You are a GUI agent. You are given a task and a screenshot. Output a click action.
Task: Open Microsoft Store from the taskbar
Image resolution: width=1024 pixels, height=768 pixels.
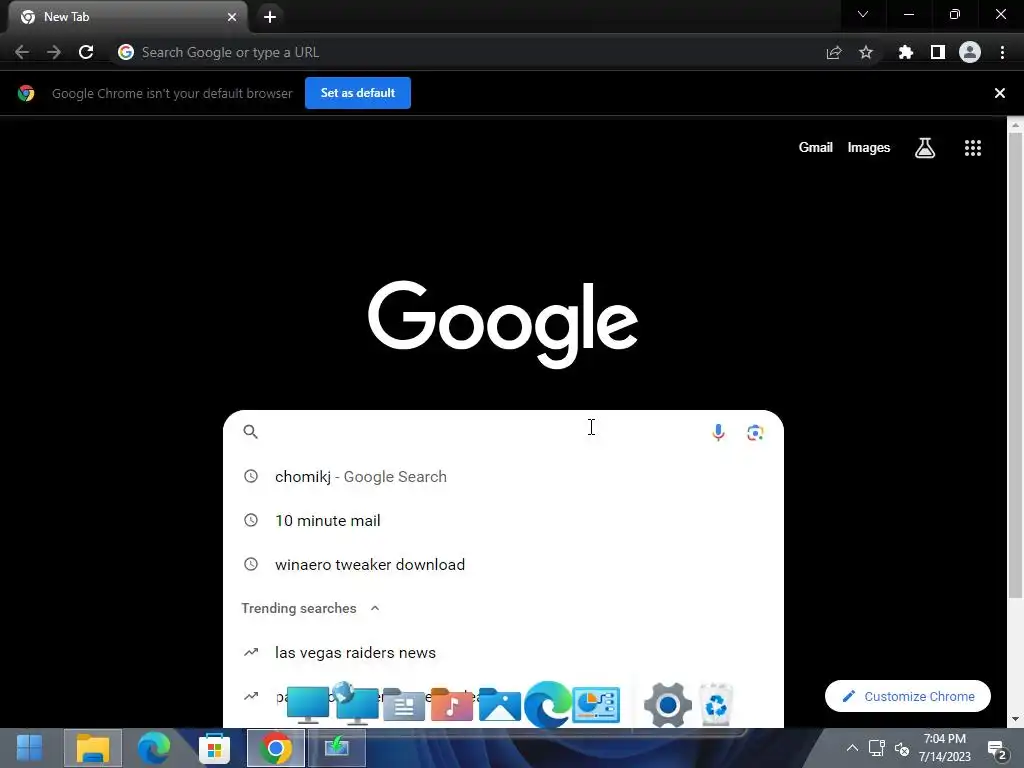214,748
